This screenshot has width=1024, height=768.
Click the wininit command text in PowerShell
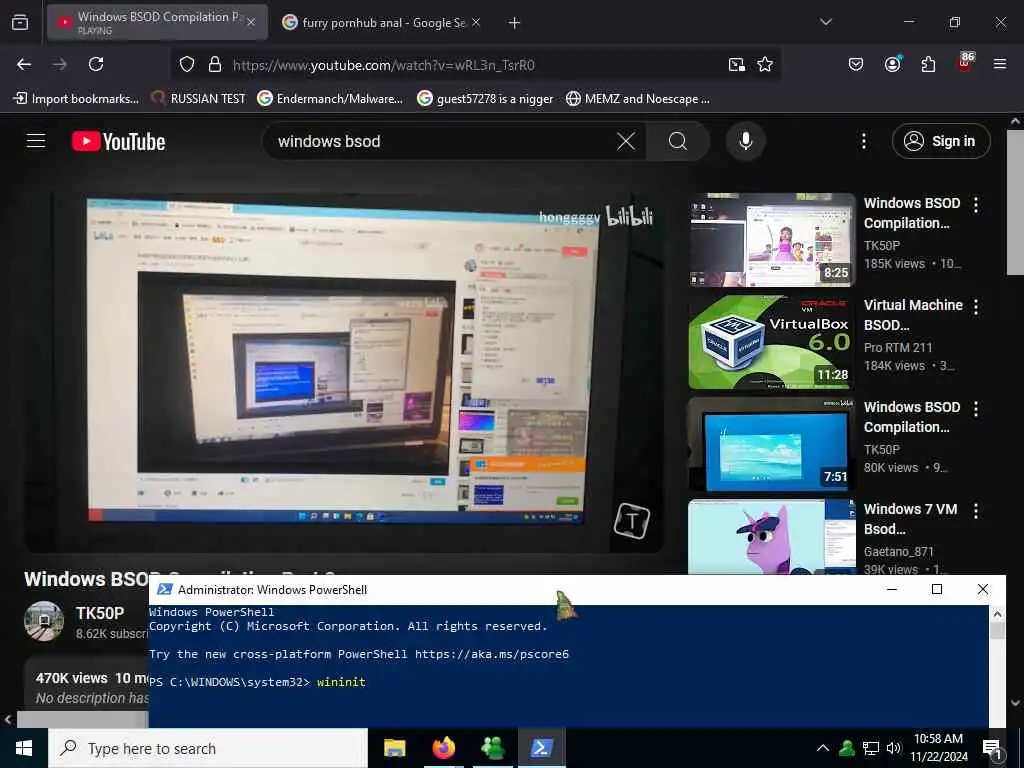pos(341,682)
